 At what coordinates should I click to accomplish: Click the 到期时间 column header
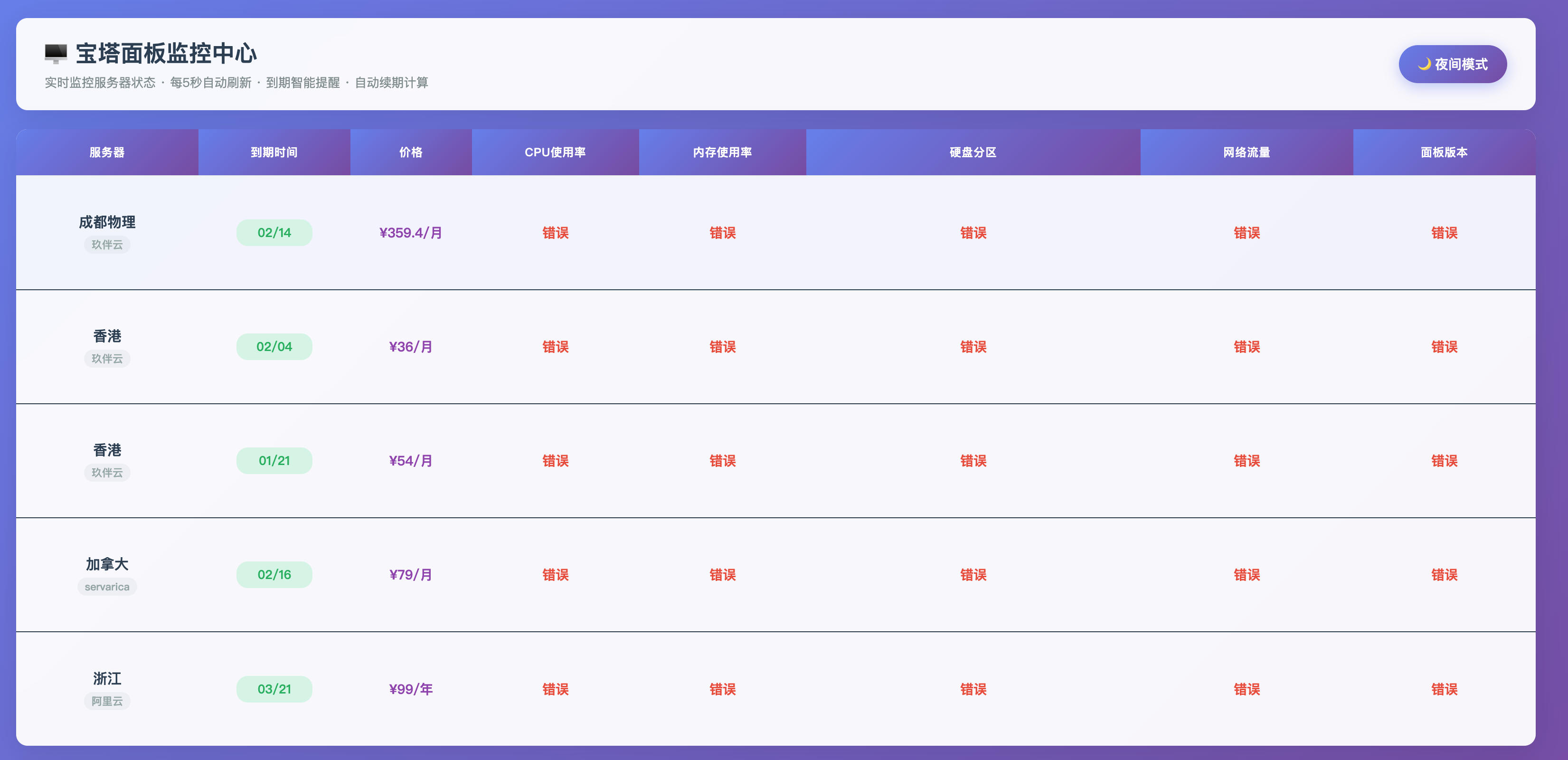coord(274,152)
